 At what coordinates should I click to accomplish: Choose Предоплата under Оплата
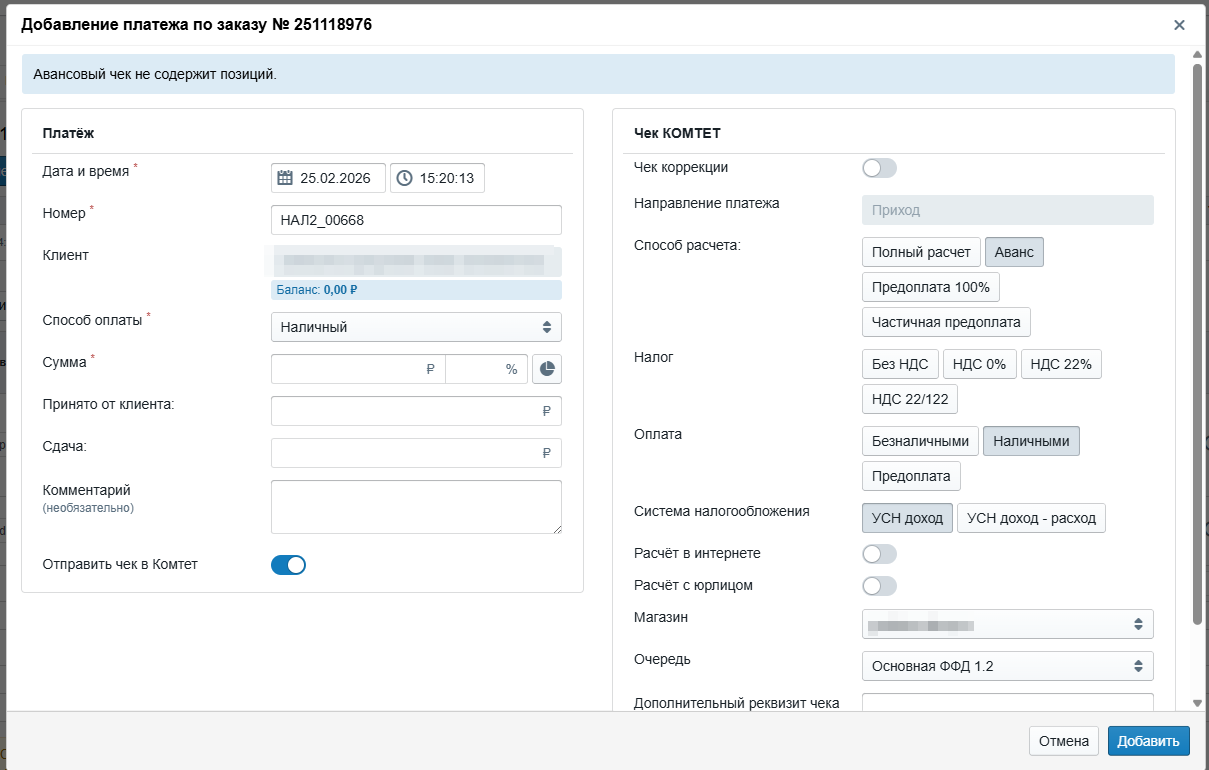911,476
